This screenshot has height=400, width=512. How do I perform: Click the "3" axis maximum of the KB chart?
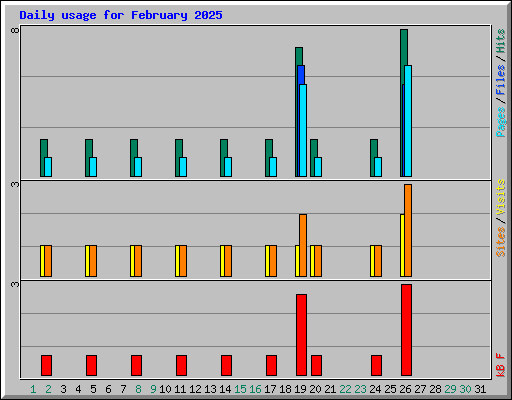(15, 284)
